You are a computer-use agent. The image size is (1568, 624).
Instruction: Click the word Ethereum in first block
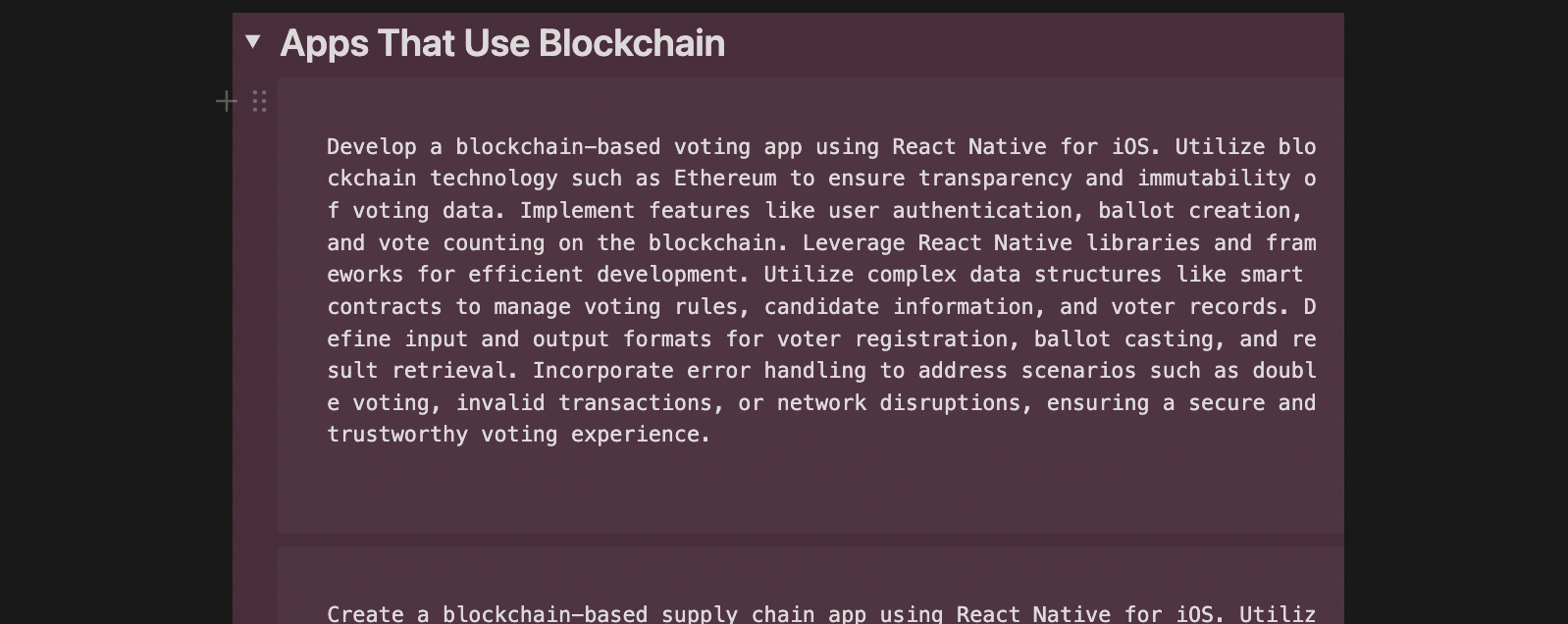725,179
